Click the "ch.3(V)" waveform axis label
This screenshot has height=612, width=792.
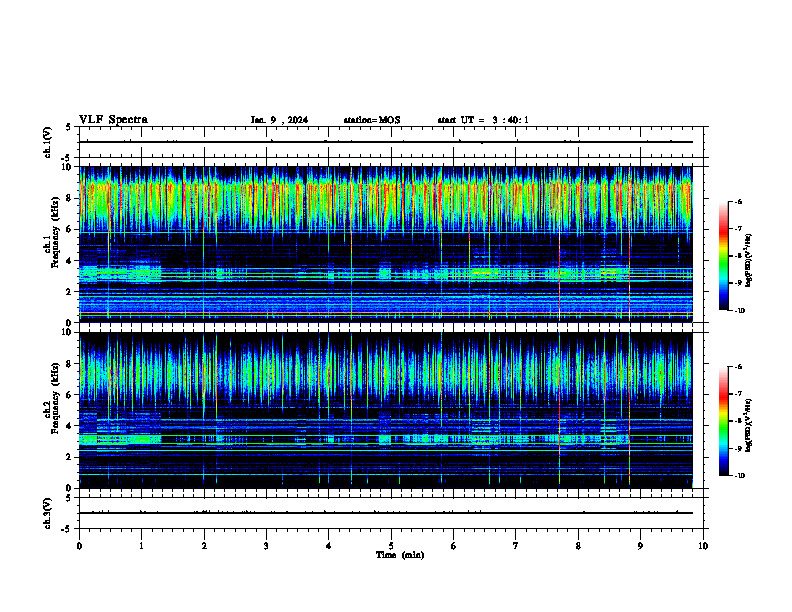click(48, 513)
